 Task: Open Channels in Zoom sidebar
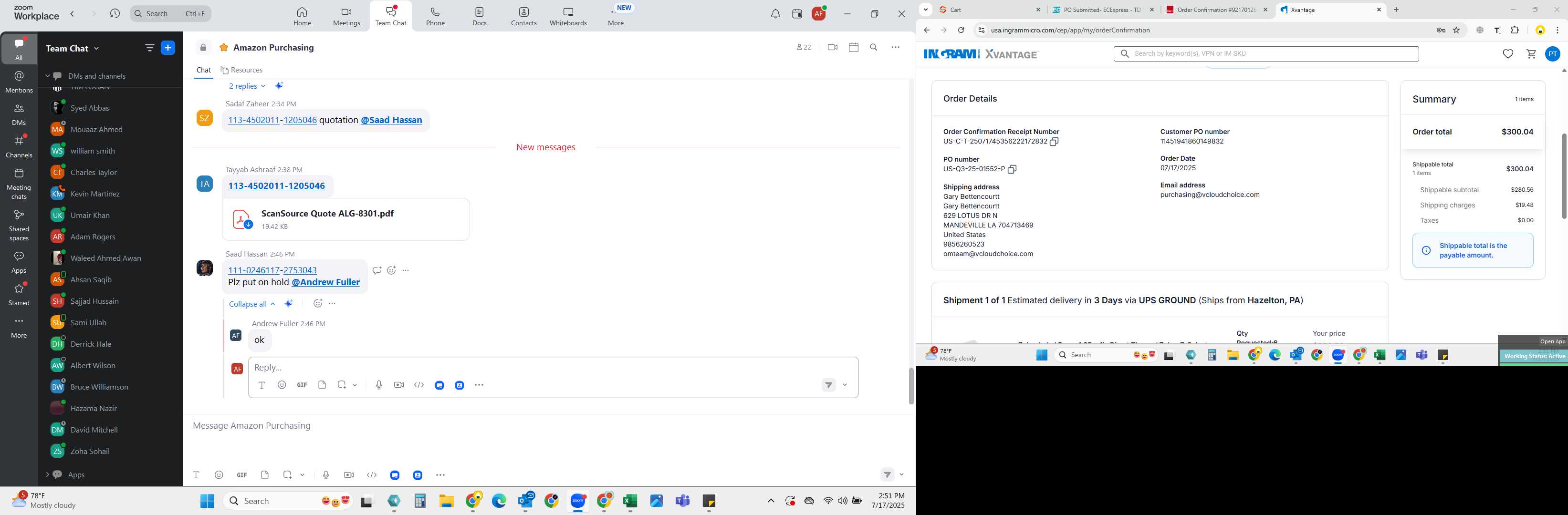[19, 146]
